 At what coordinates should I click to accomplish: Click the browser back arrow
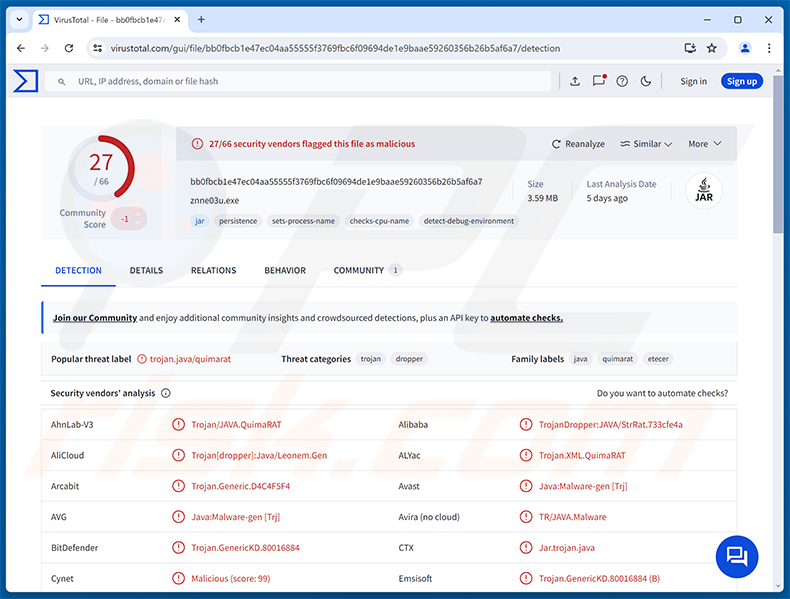[x=21, y=48]
